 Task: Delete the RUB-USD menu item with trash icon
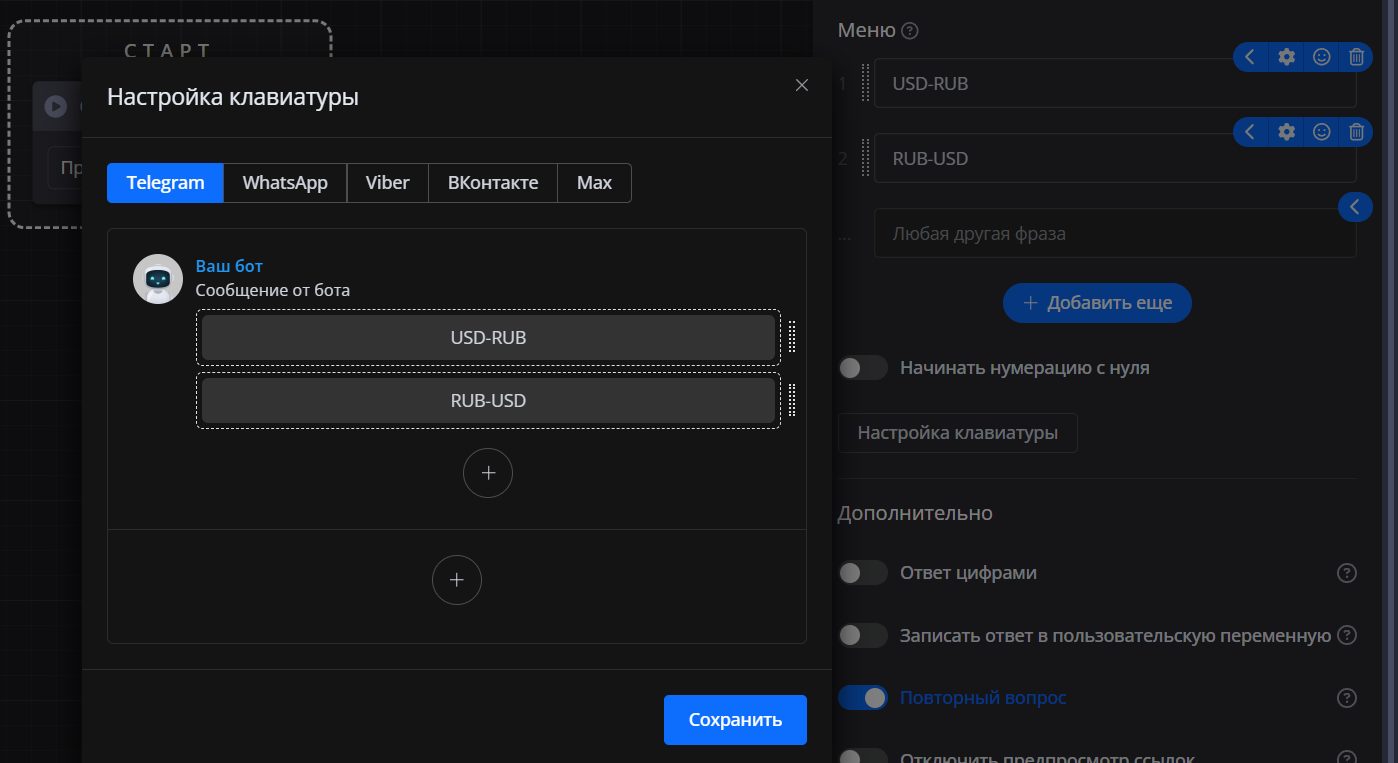[1356, 132]
